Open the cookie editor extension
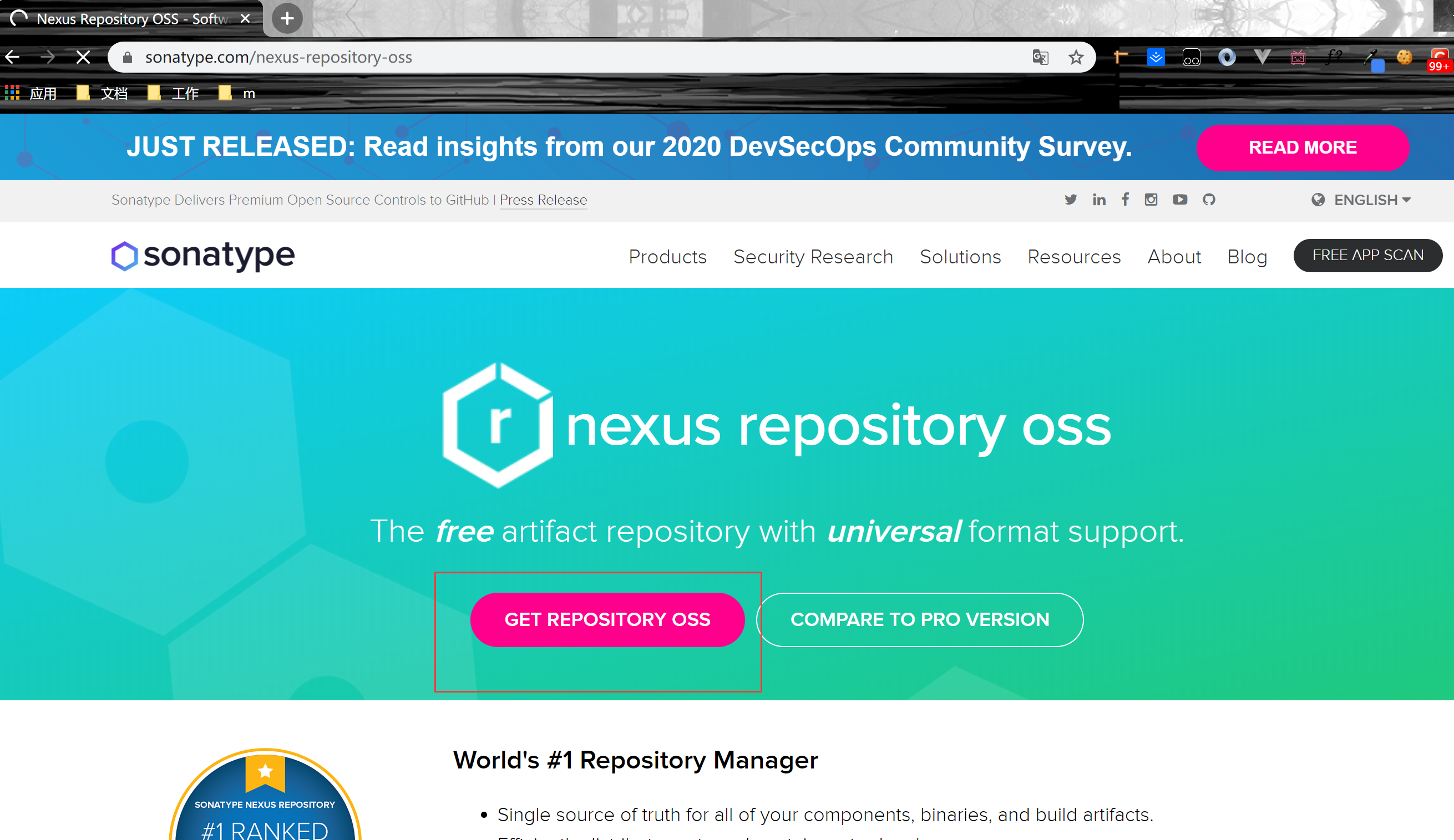 pos(1405,57)
